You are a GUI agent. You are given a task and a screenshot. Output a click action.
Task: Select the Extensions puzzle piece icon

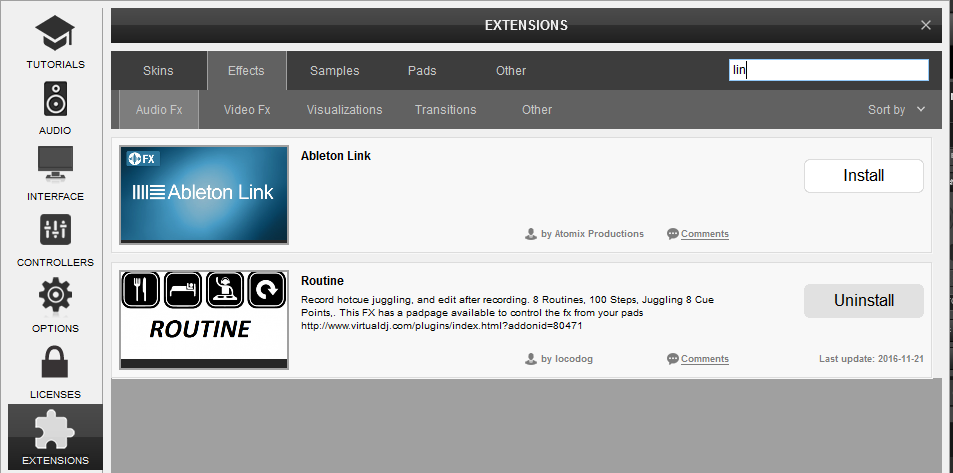[x=55, y=429]
